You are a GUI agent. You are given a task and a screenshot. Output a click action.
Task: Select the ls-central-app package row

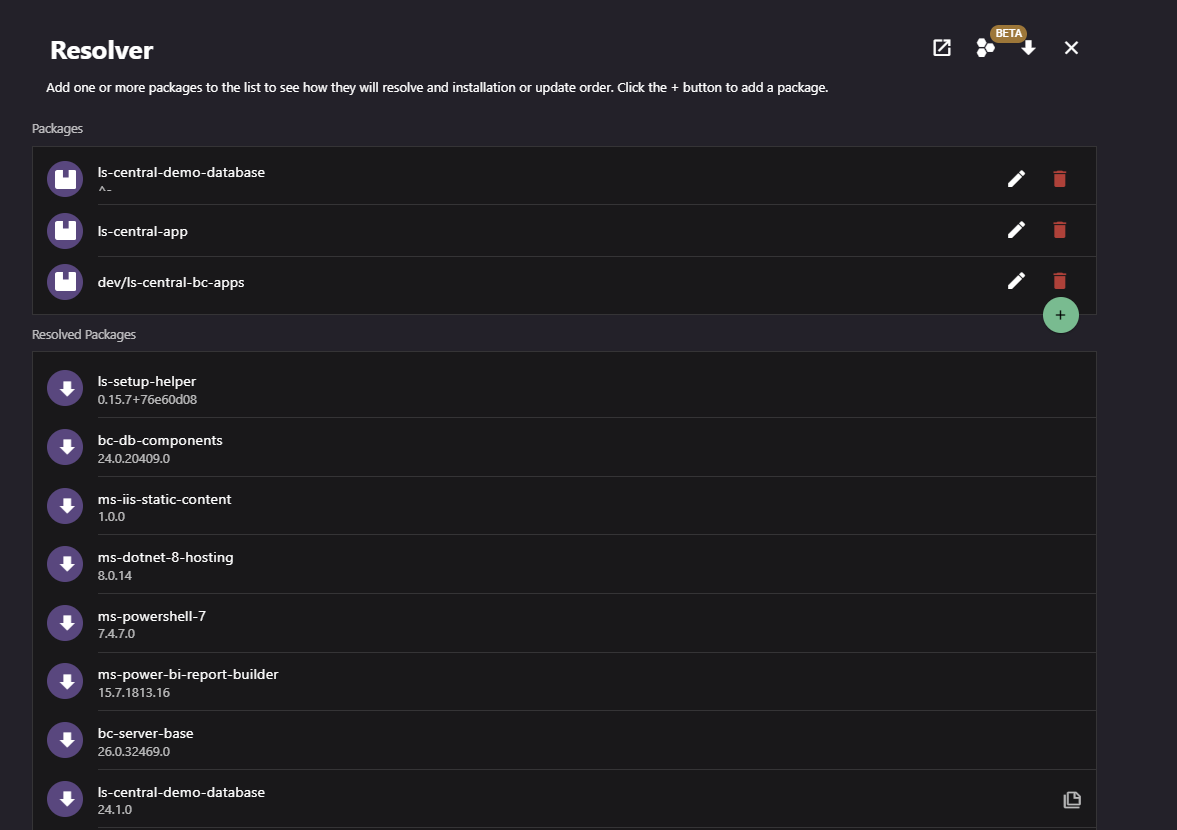coord(564,230)
